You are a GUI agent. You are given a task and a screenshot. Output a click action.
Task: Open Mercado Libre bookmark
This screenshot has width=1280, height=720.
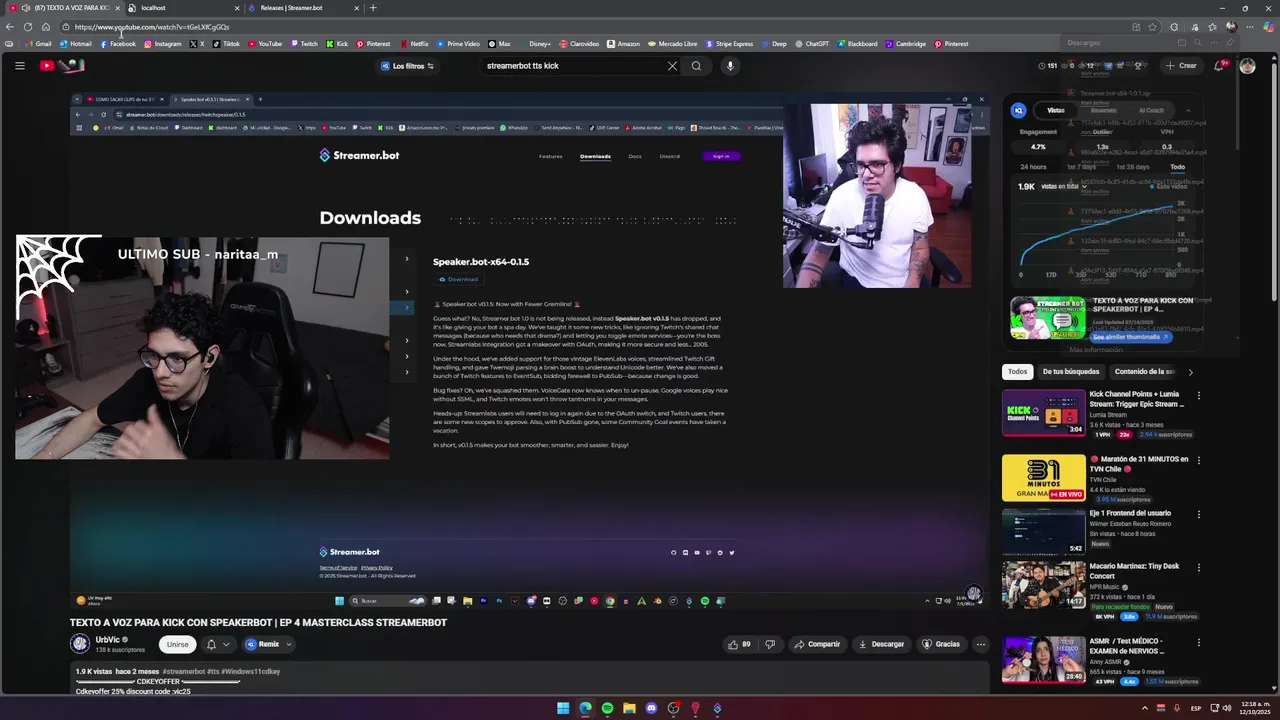672,44
